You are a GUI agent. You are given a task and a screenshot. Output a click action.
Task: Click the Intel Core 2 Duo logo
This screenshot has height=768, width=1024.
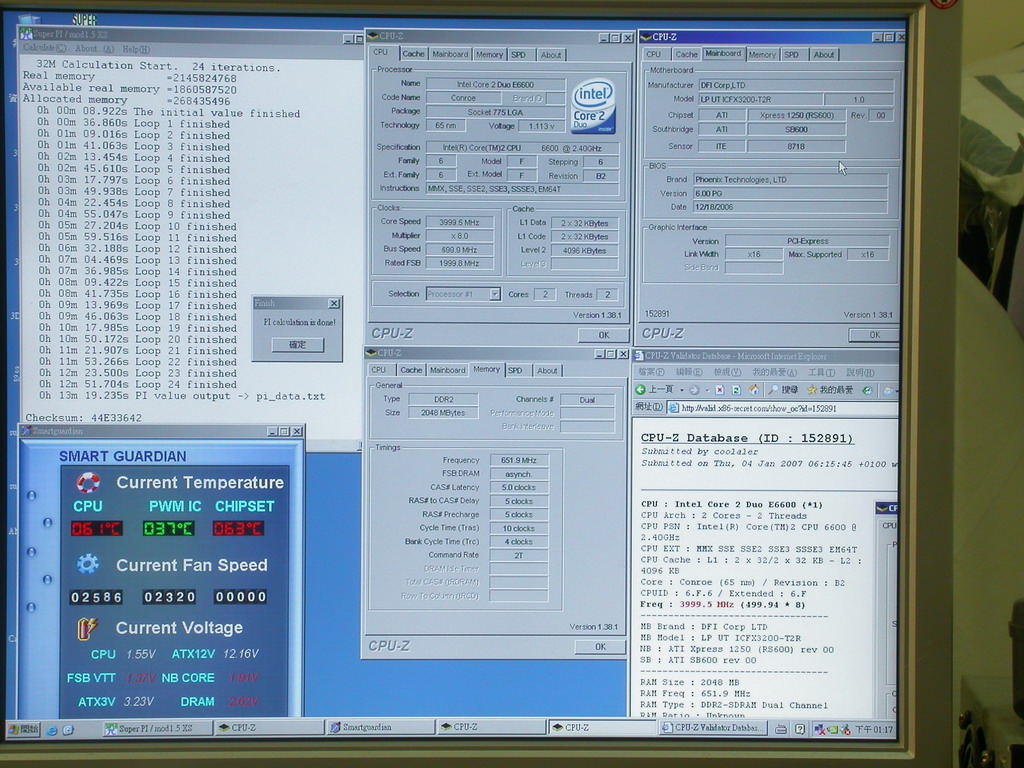(x=593, y=106)
